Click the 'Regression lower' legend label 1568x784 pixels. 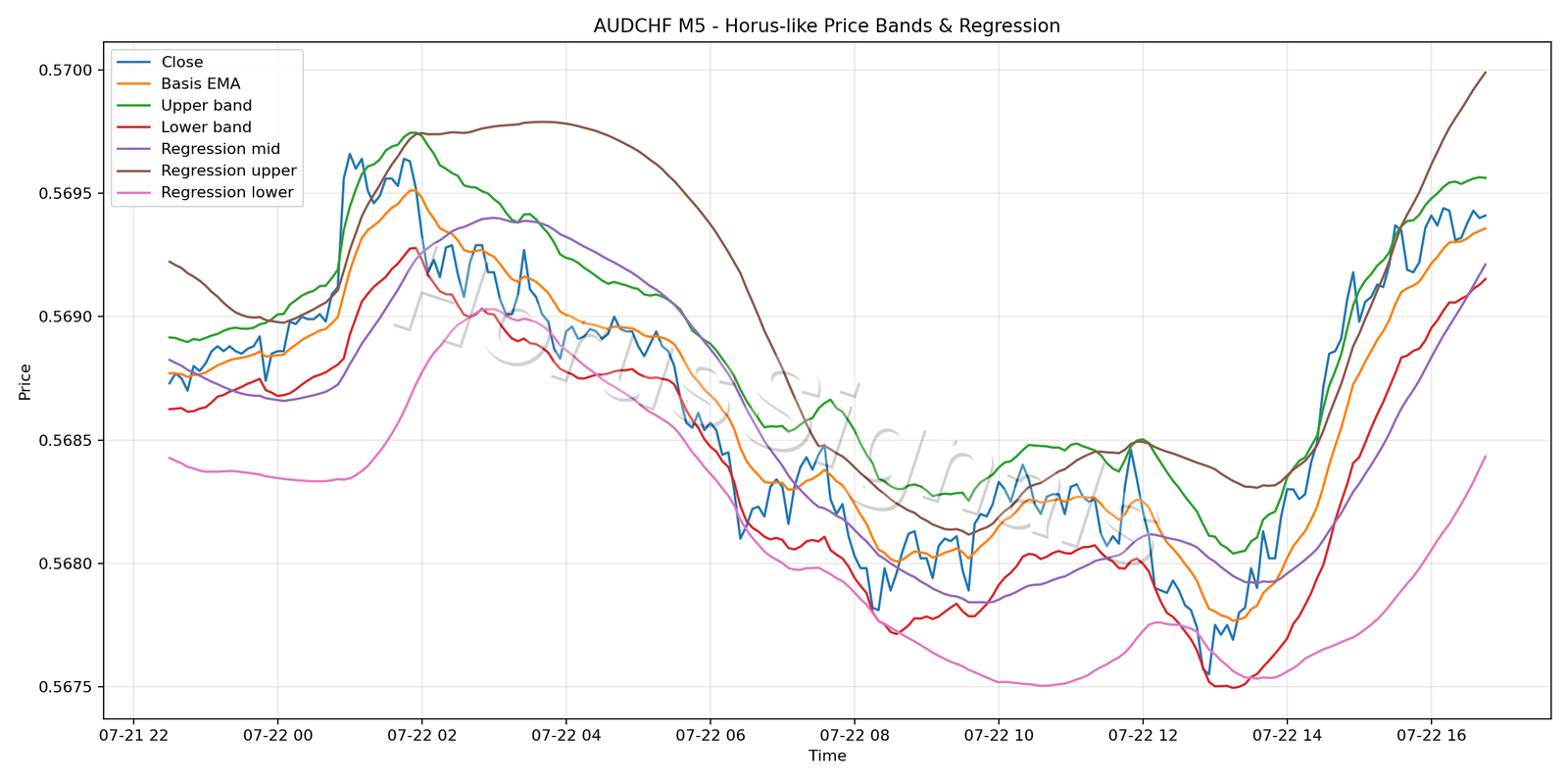coord(227,192)
